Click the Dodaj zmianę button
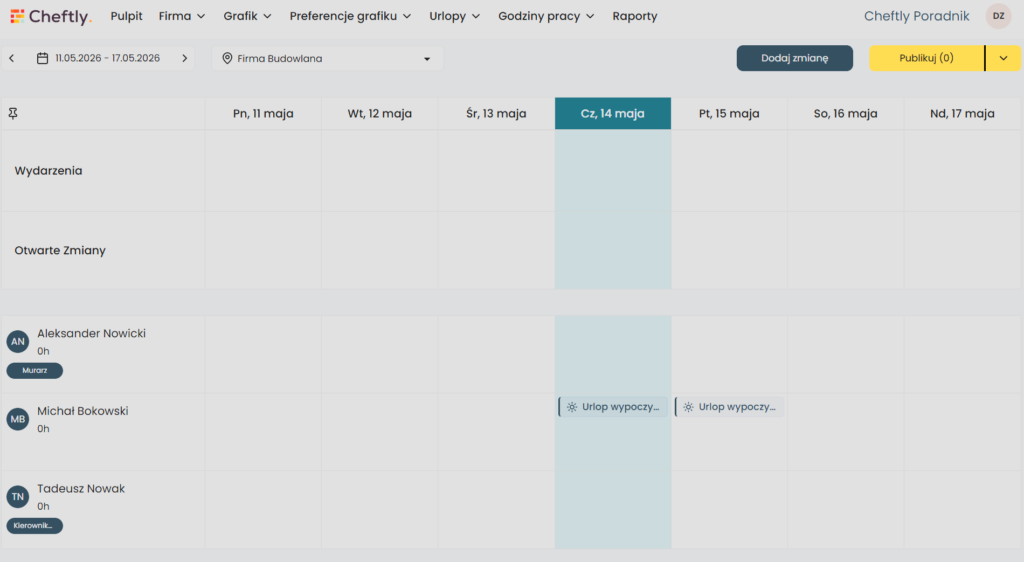The width and height of the screenshot is (1024, 562). (795, 58)
